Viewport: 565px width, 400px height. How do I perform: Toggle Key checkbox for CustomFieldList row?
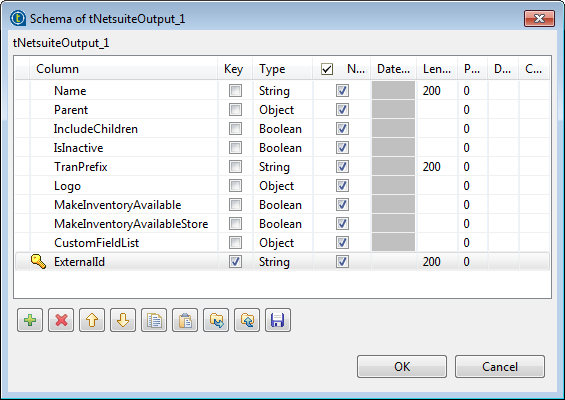235,243
